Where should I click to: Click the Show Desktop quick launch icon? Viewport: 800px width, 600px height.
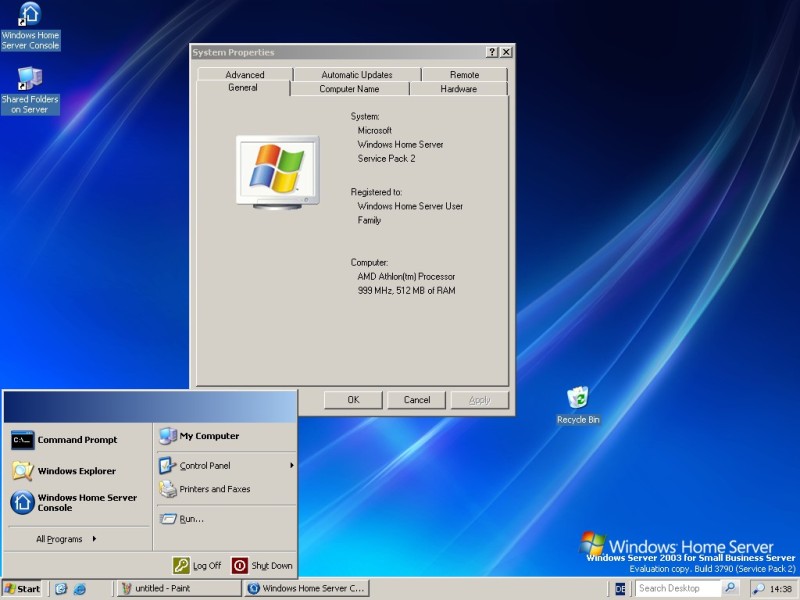point(61,589)
